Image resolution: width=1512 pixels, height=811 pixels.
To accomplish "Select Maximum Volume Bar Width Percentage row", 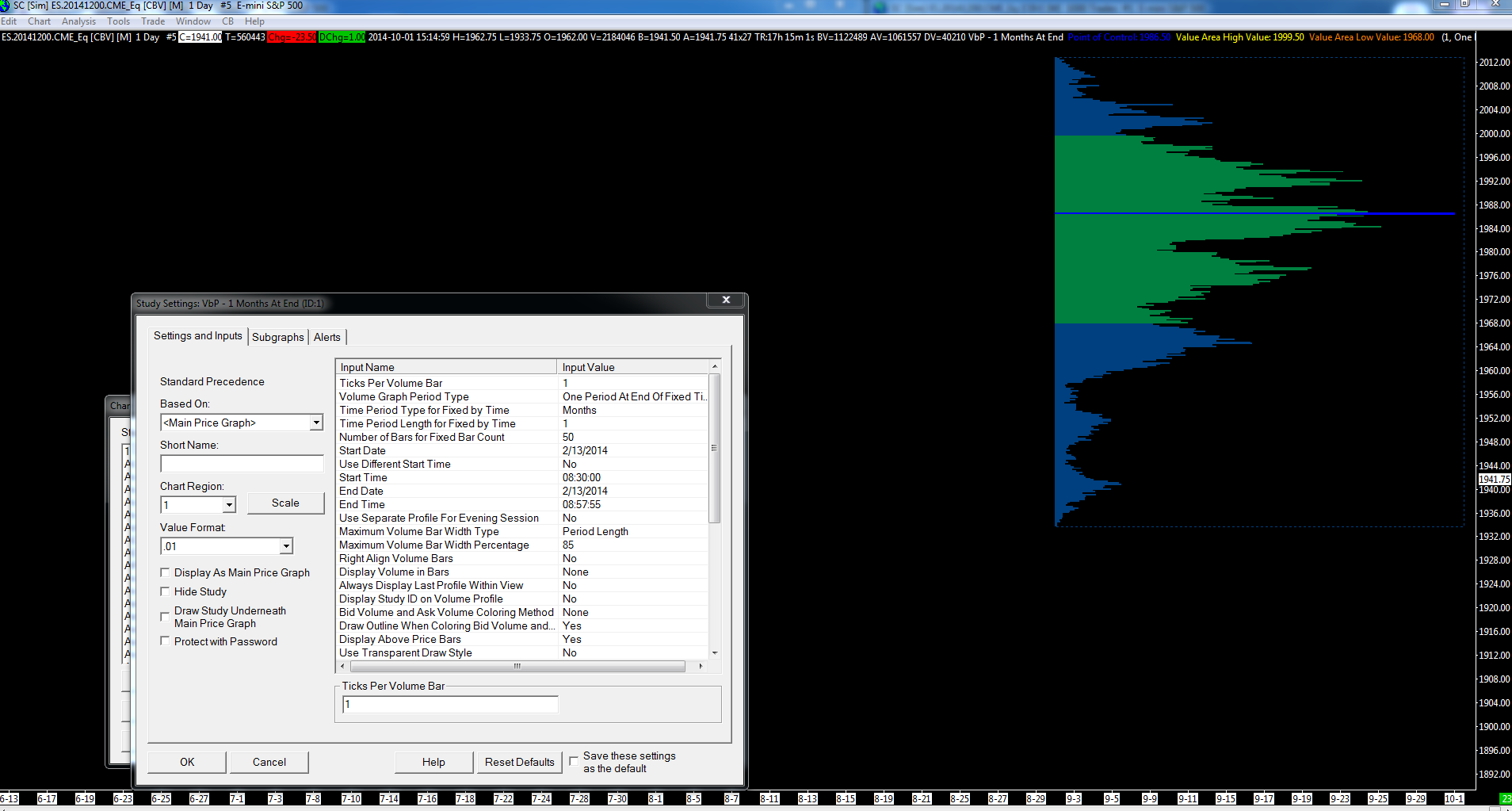I will tap(522, 545).
